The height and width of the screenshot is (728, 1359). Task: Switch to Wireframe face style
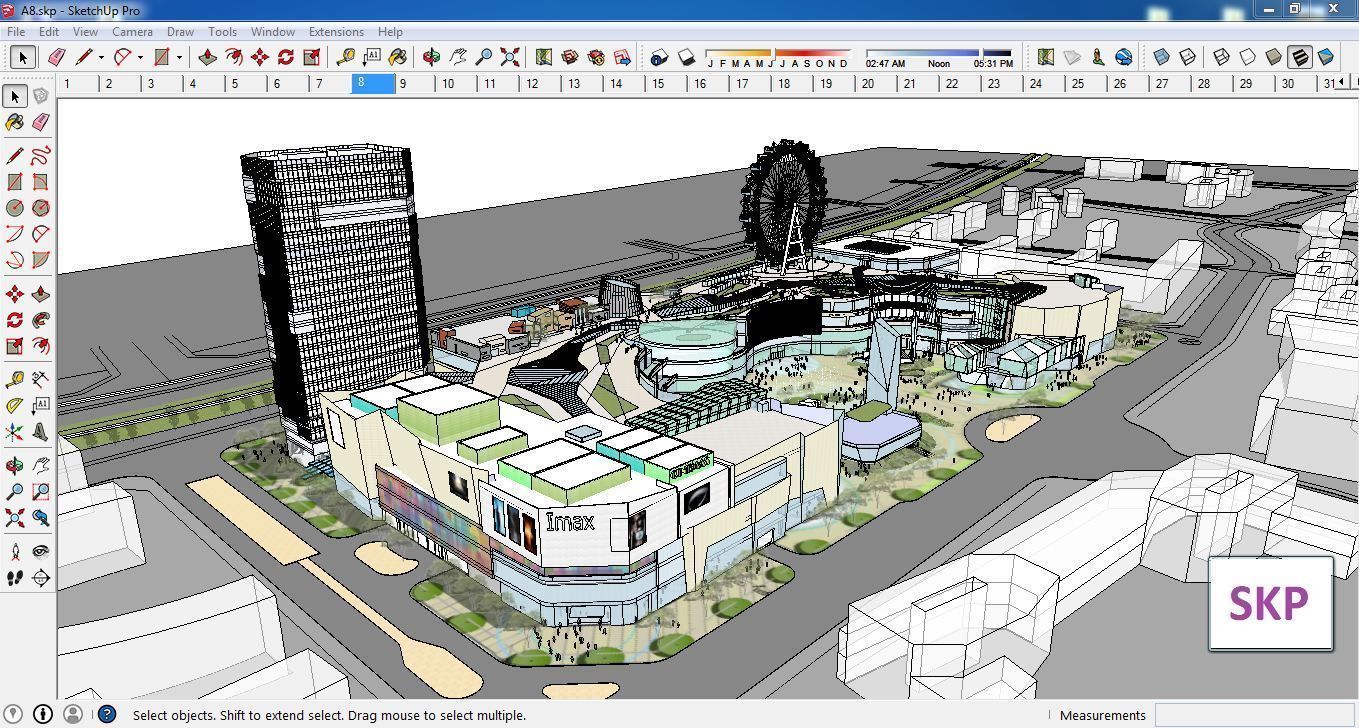(x=1221, y=58)
